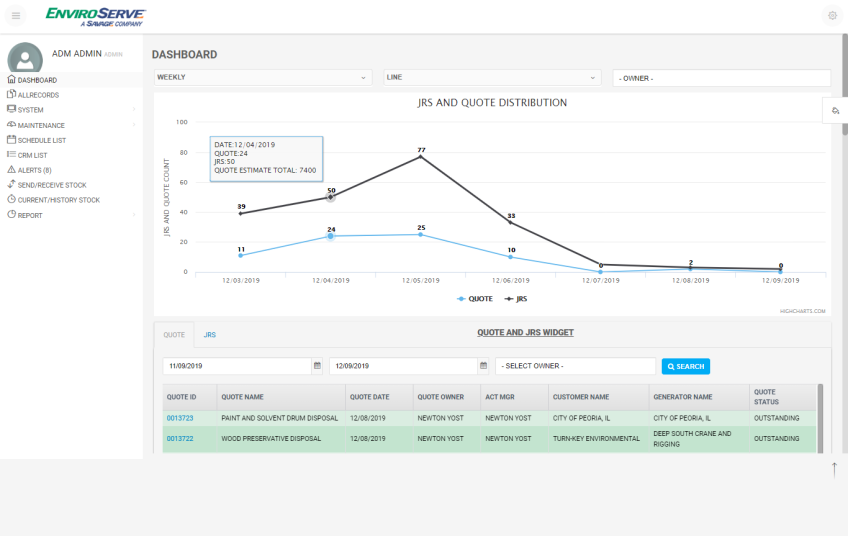Open quote ID 0013723 link
The image size is (848, 536).
point(180,418)
